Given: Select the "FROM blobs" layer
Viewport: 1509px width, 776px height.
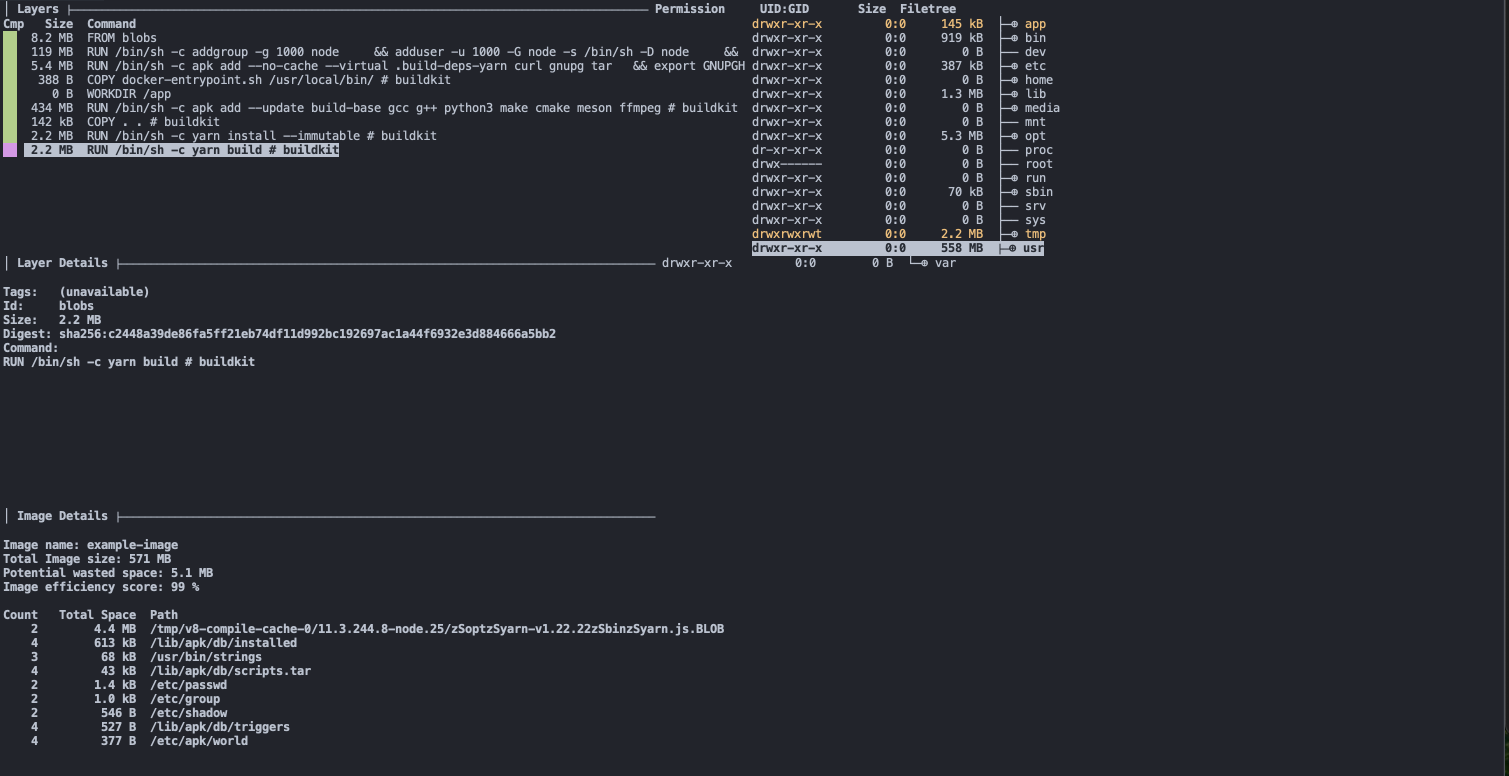Looking at the screenshot, I should coord(121,38).
